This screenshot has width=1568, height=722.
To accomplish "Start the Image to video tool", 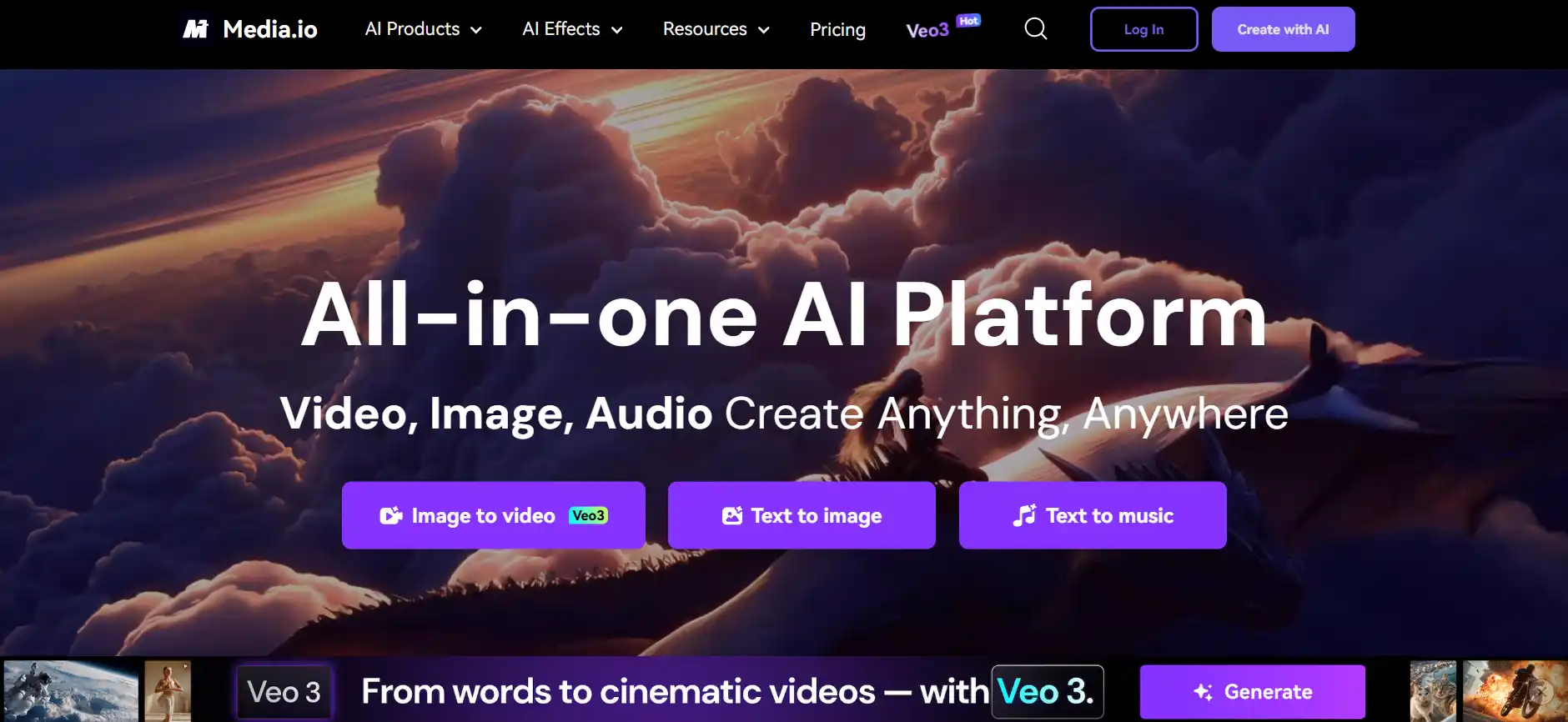I will [x=494, y=515].
